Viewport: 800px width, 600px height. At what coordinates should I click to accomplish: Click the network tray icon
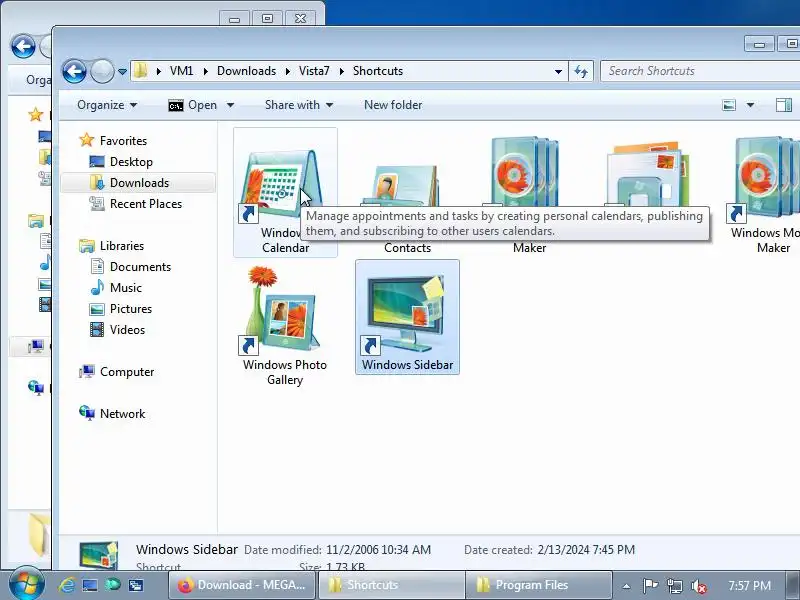(x=674, y=586)
